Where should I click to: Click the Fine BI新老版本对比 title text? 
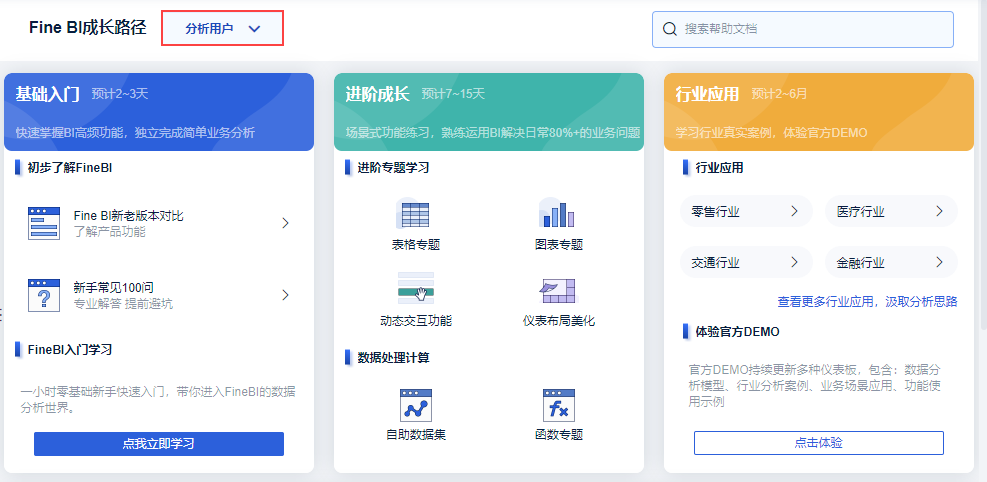pos(128,216)
